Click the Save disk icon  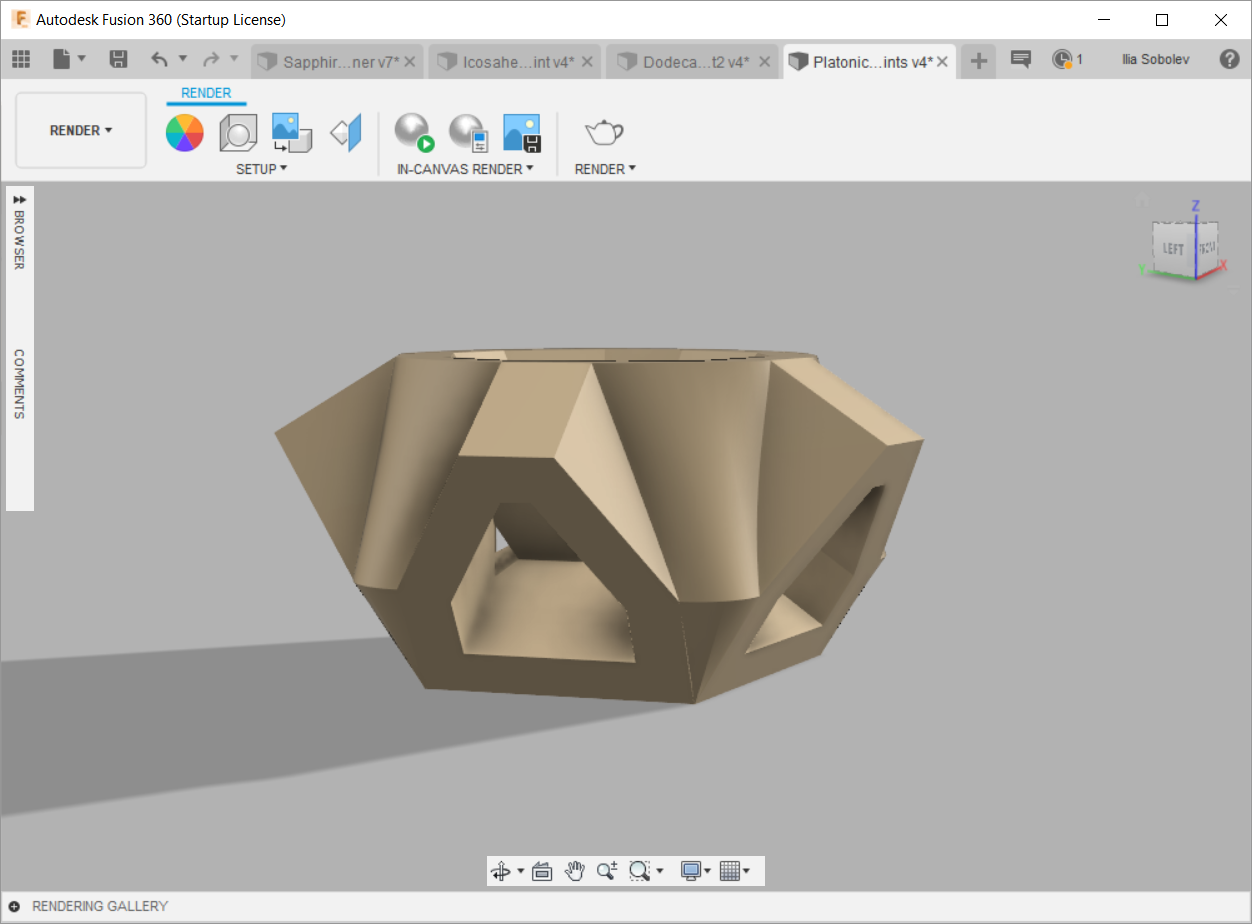[x=118, y=60]
